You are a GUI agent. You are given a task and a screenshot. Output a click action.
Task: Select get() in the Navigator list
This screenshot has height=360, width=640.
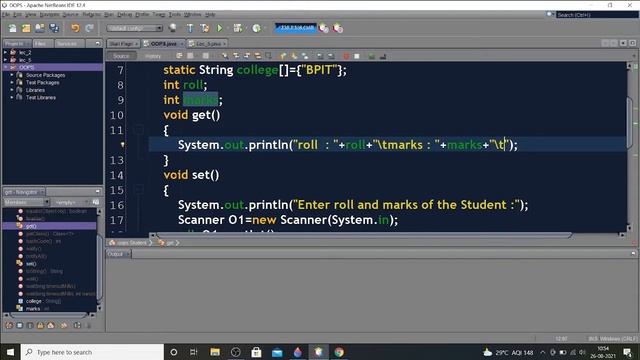click(x=31, y=226)
